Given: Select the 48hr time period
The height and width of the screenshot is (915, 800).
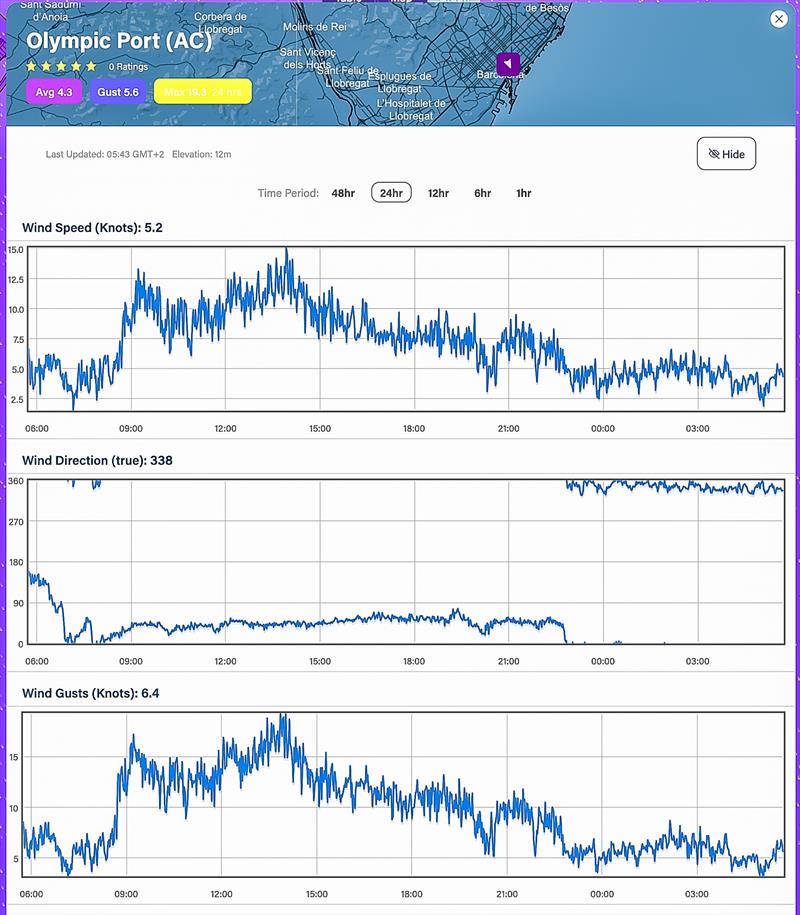Looking at the screenshot, I should (343, 193).
